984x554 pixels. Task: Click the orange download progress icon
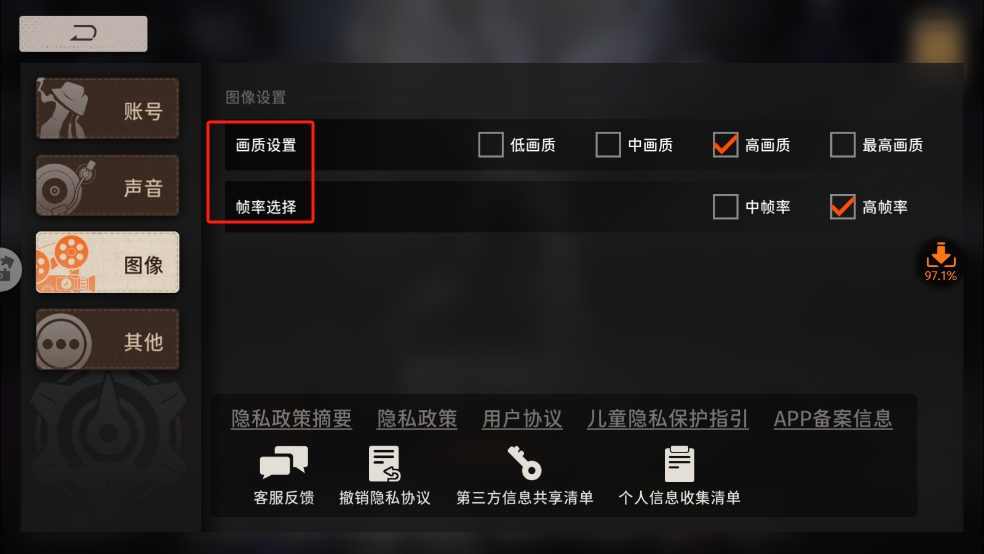(940, 262)
